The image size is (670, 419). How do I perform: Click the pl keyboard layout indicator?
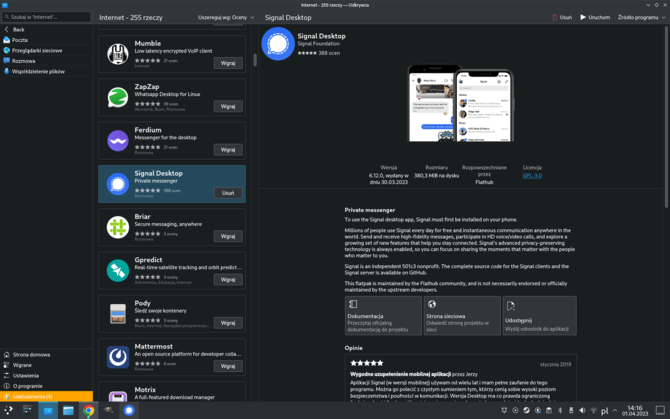pos(604,411)
